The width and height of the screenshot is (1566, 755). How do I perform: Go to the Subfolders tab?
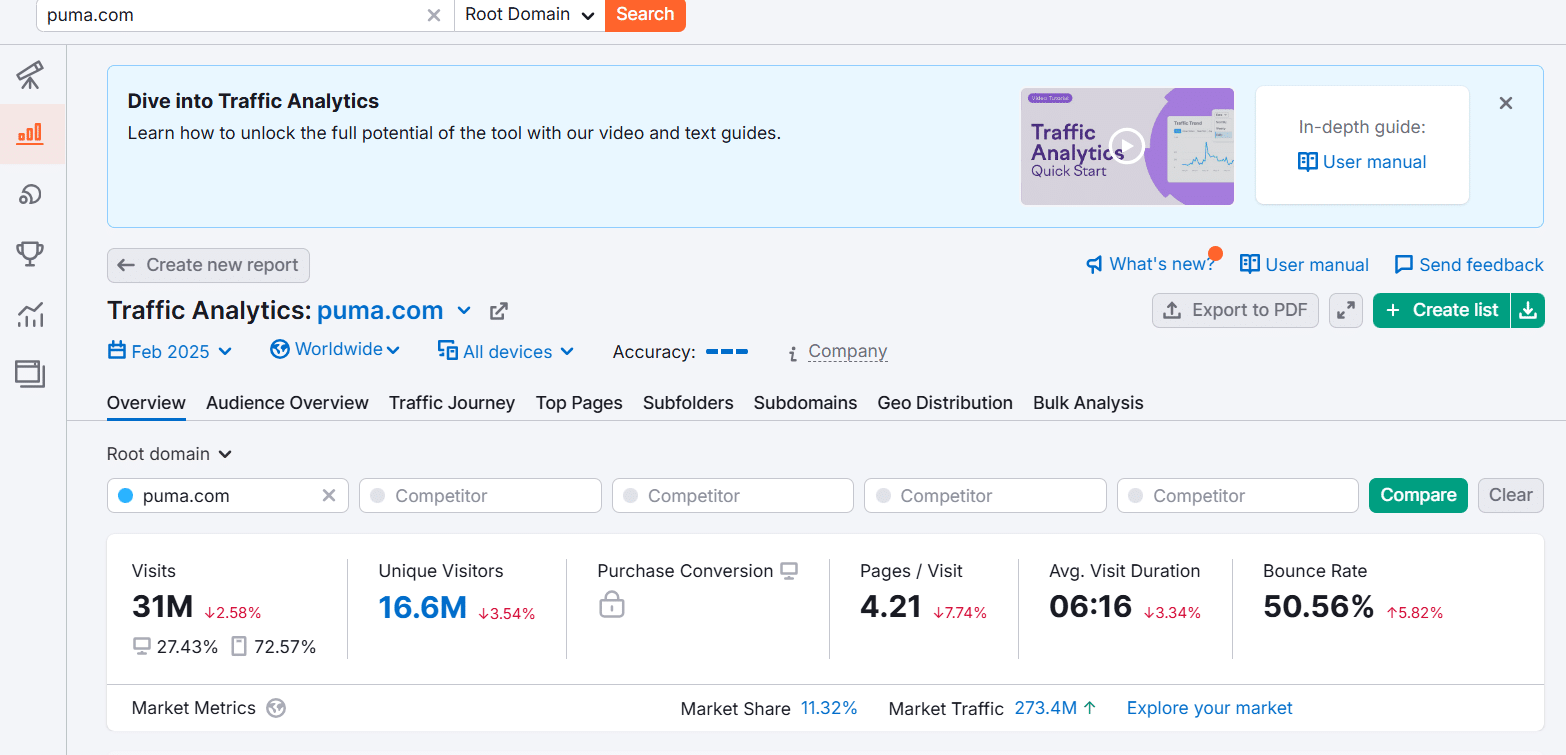[x=688, y=403]
